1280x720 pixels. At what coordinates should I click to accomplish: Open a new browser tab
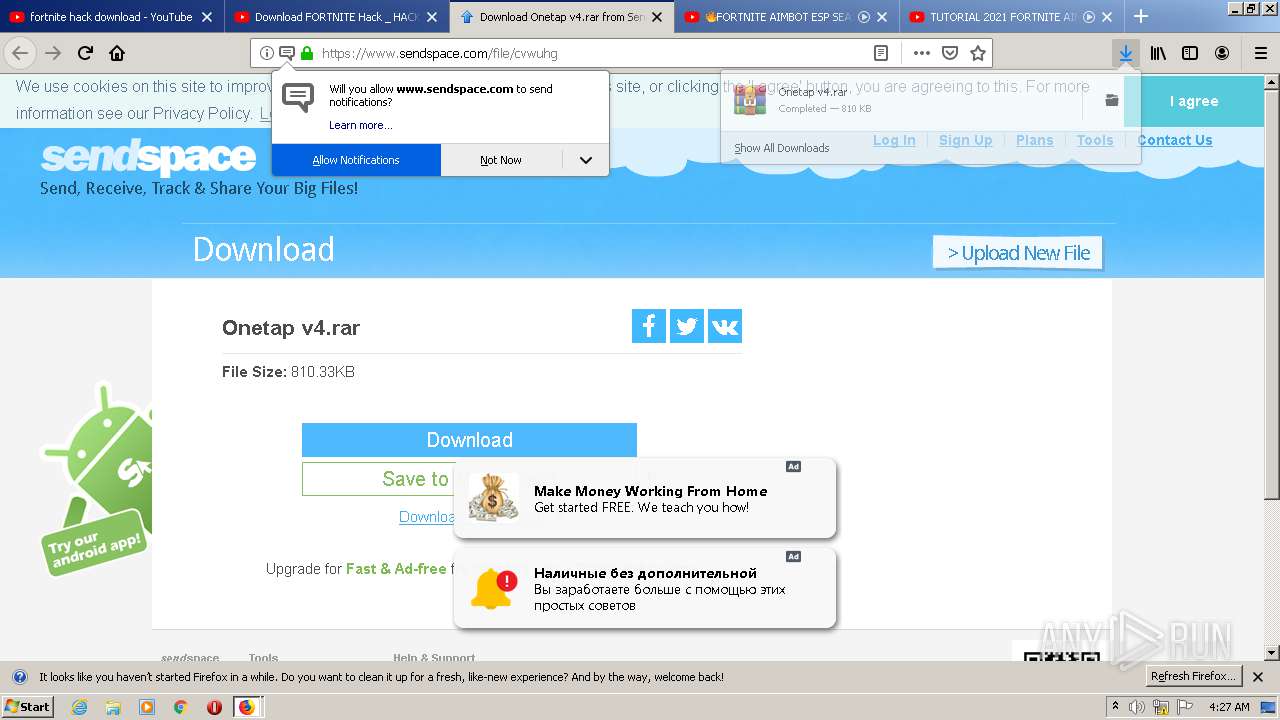click(1140, 16)
